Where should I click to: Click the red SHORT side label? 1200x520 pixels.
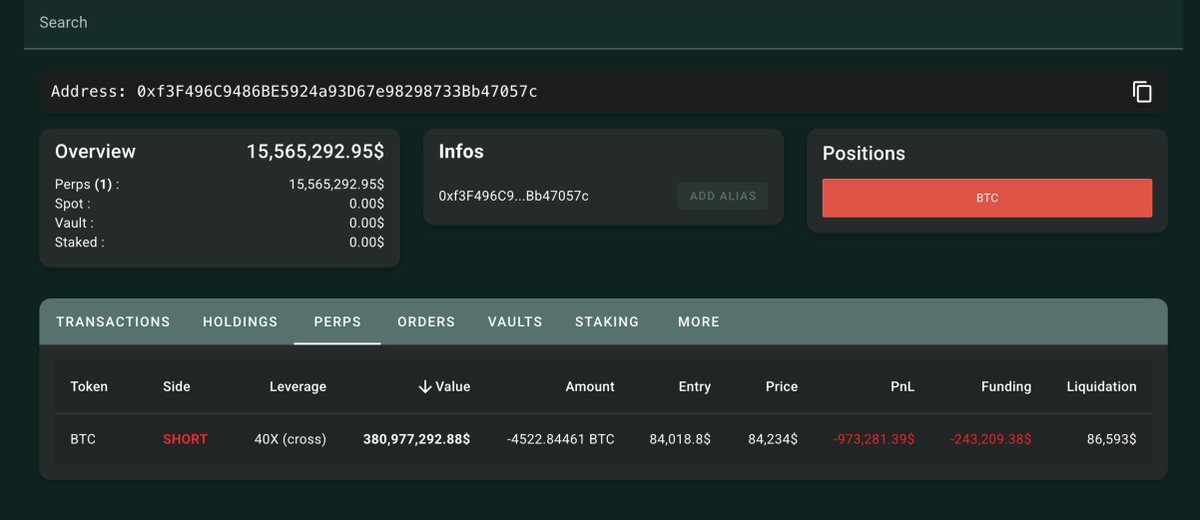(185, 439)
